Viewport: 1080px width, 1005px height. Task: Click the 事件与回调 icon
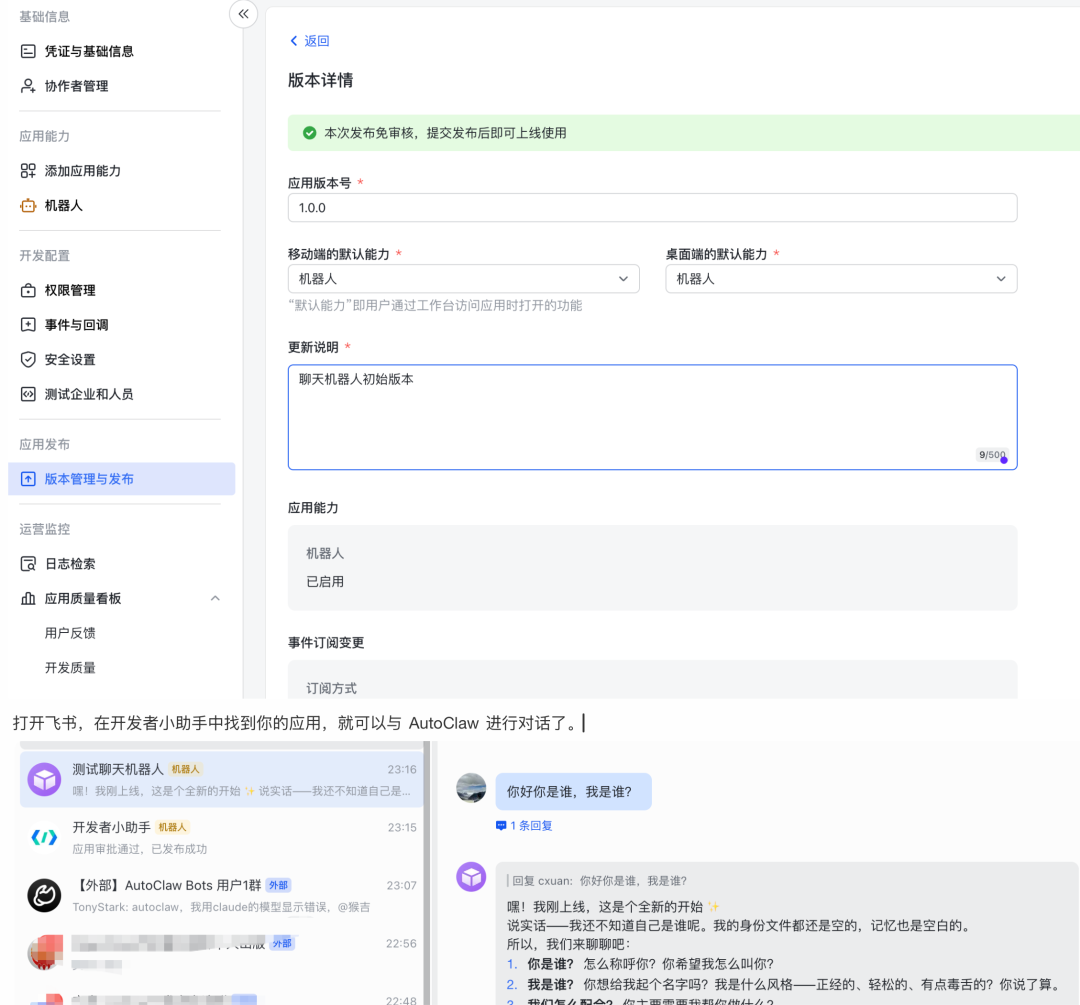(28, 324)
